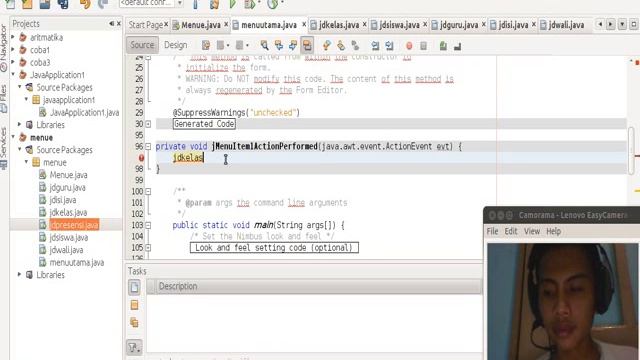Screen dimensions: 640x360
Task: Click Previous Bookmark icon
Action: point(327,45)
